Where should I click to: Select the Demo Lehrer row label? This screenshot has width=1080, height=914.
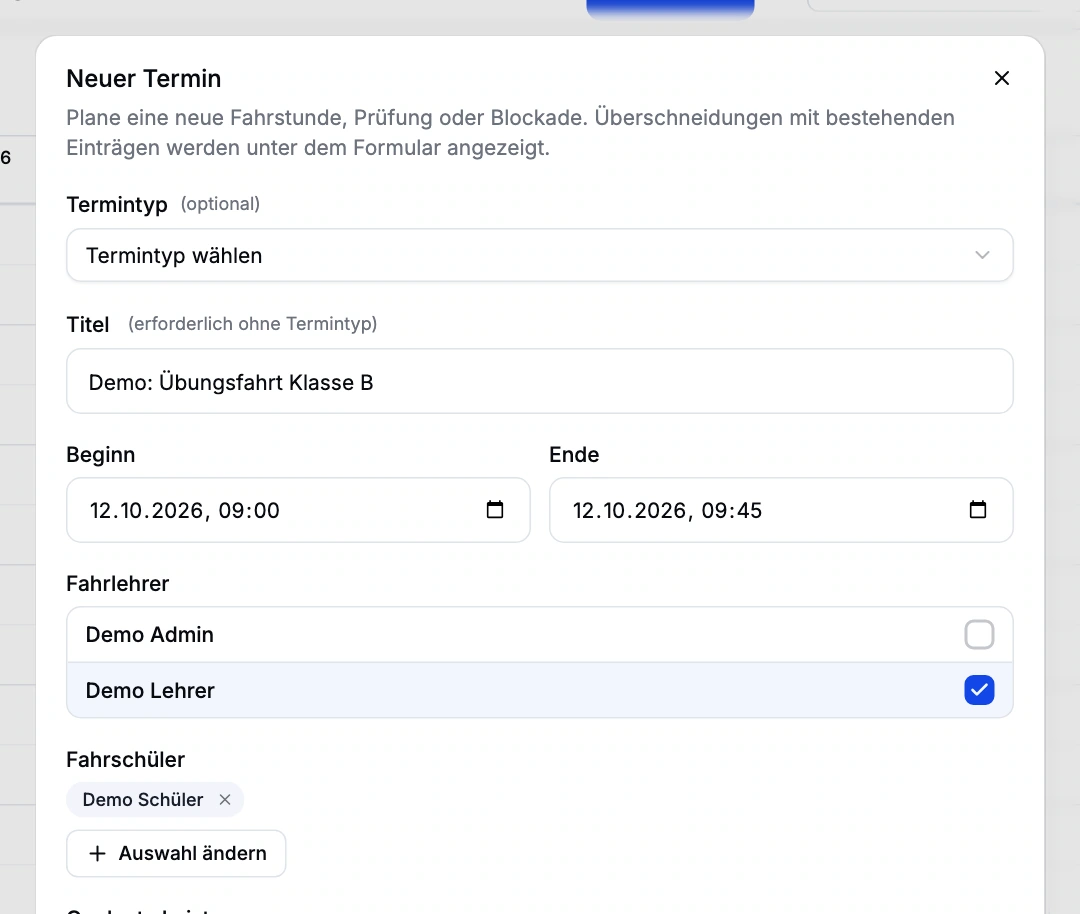coord(150,690)
